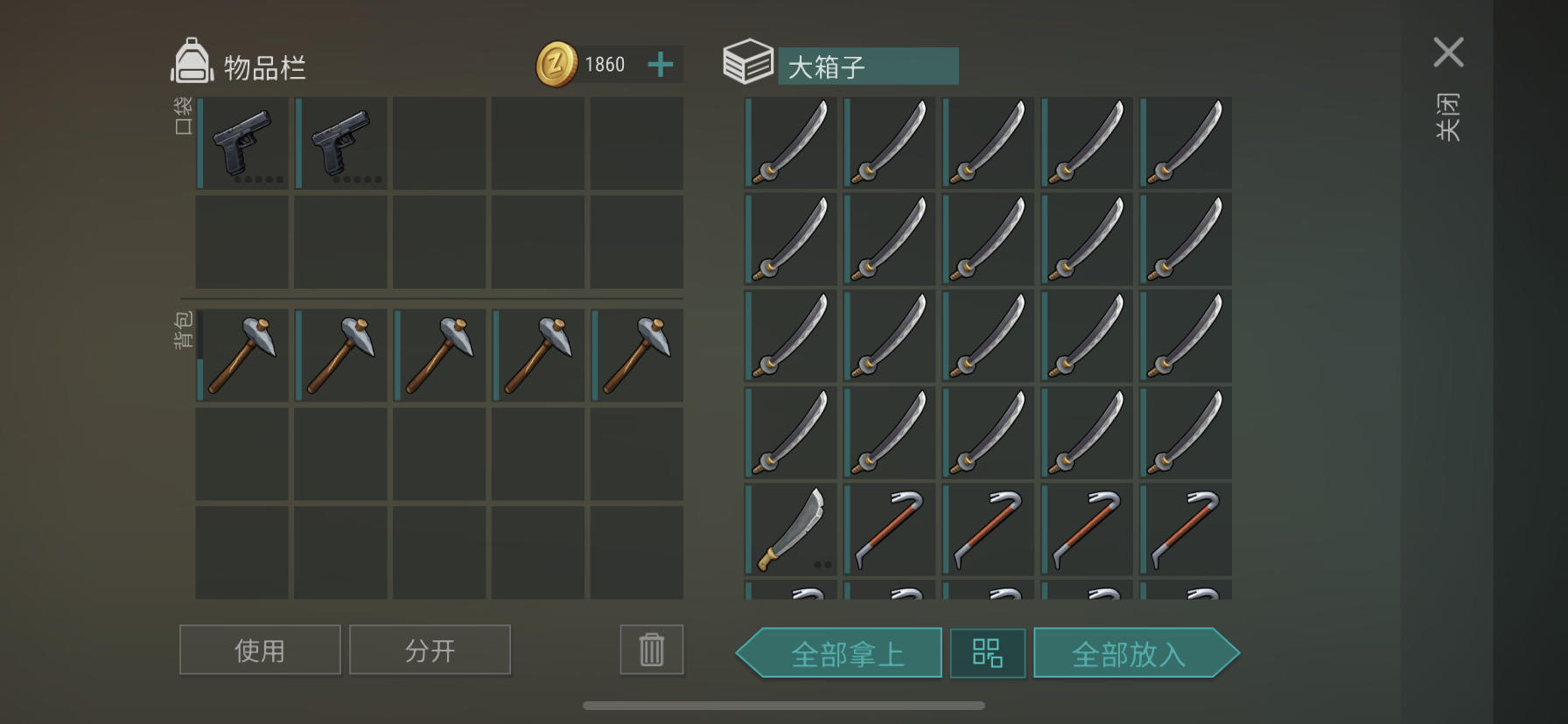Click the 分开 split button
Screen dimensions: 1568x724
click(x=430, y=650)
